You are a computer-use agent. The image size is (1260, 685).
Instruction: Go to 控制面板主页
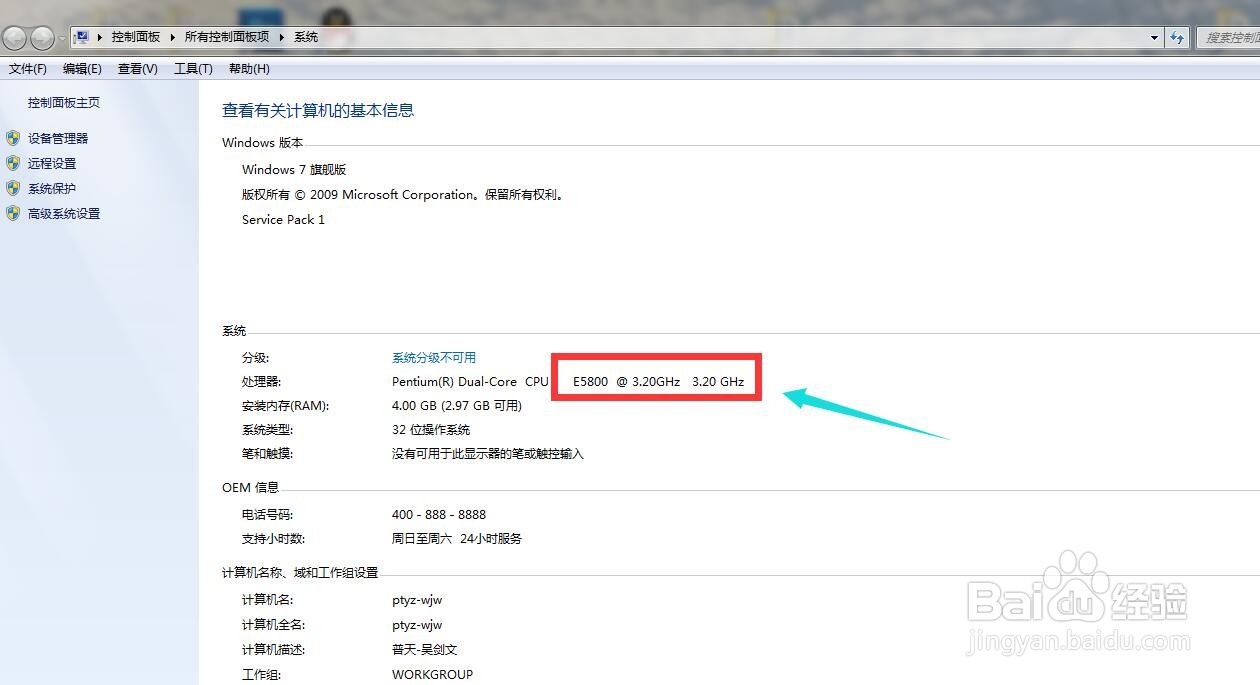63,102
